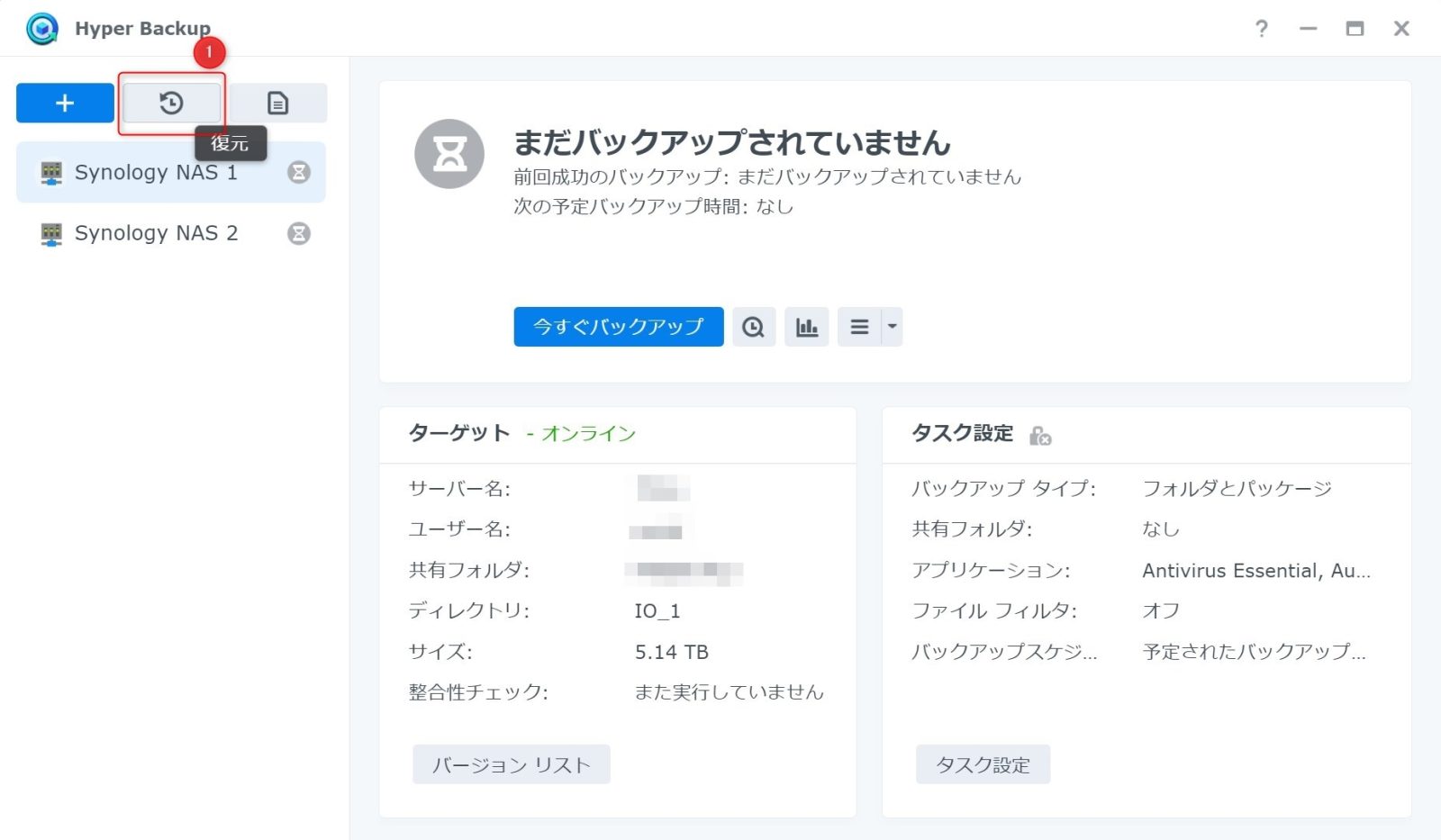The height and width of the screenshot is (840, 1441).
Task: Click the truncated Antivirus Essential application value
Action: pyautogui.click(x=1255, y=571)
